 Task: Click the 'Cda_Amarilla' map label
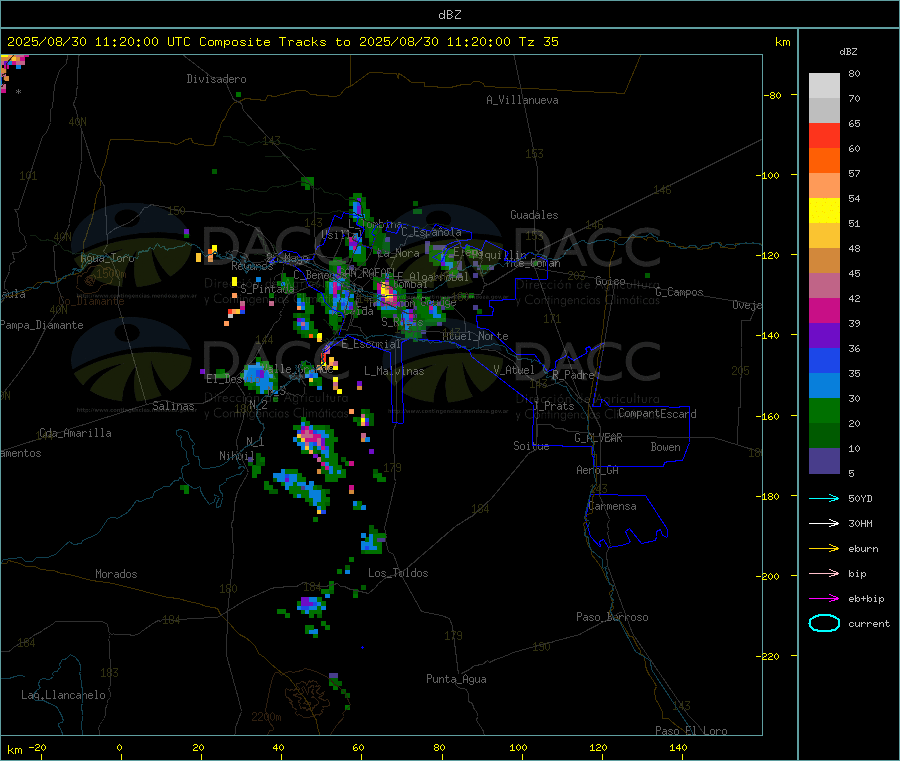click(75, 433)
